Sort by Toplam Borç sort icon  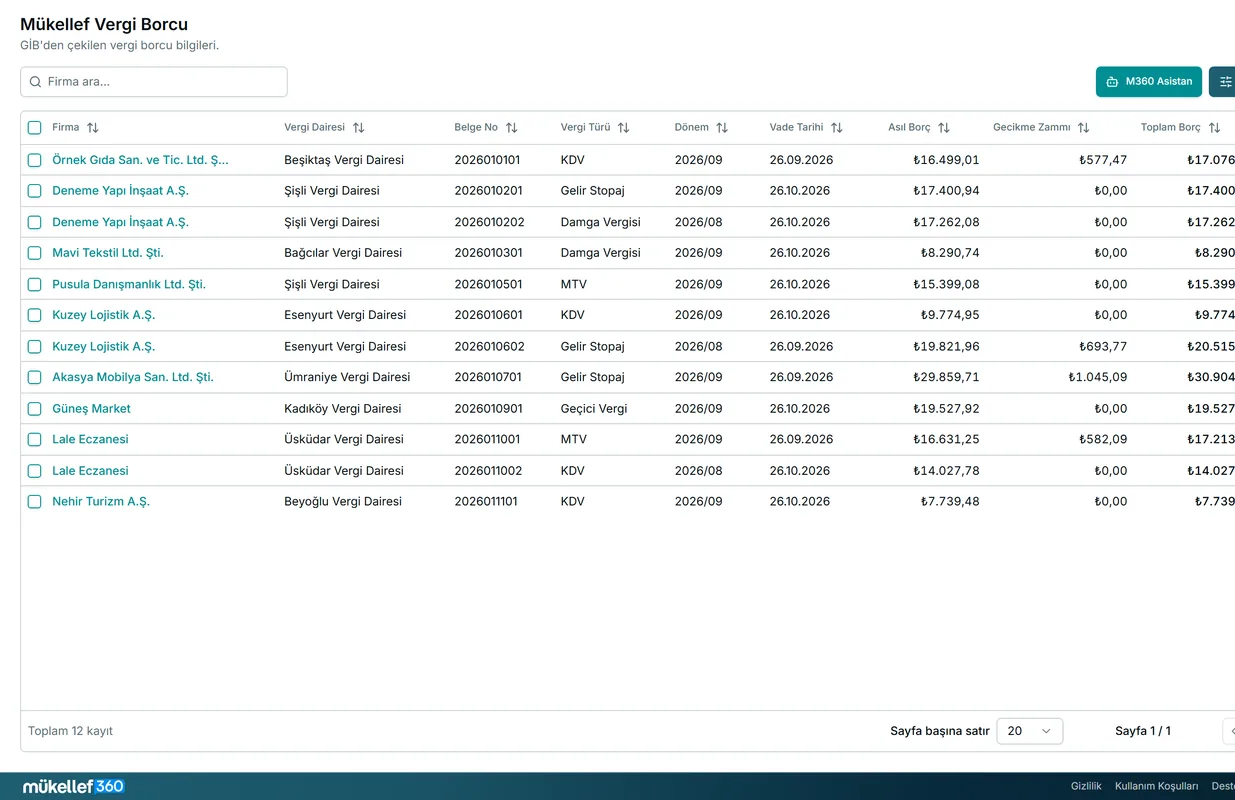point(1215,128)
